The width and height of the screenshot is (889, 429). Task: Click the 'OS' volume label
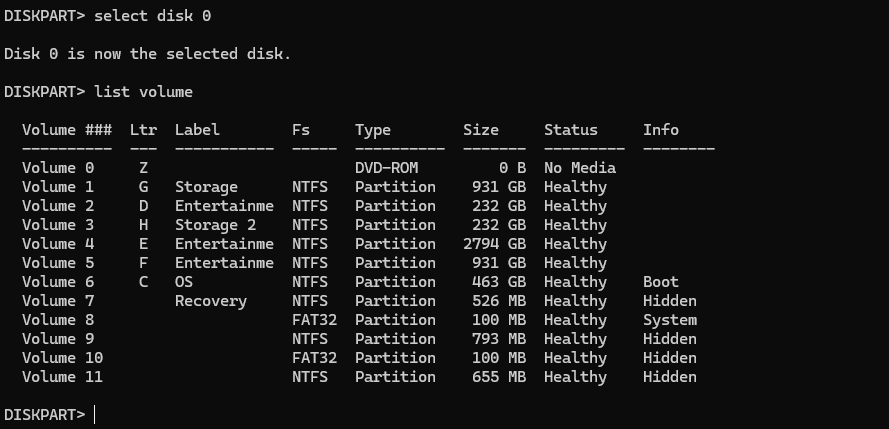pyautogui.click(x=184, y=282)
